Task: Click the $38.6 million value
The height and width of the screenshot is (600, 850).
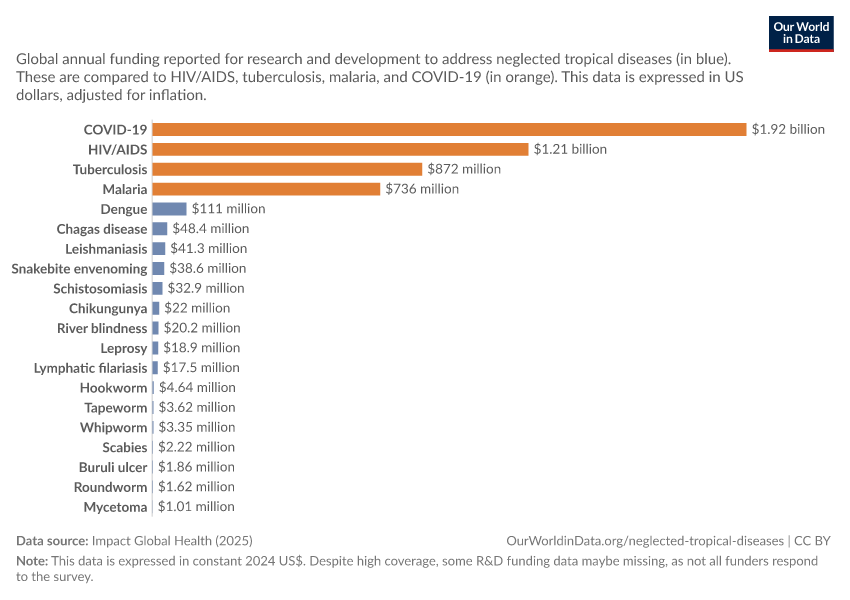Action: 208,268
